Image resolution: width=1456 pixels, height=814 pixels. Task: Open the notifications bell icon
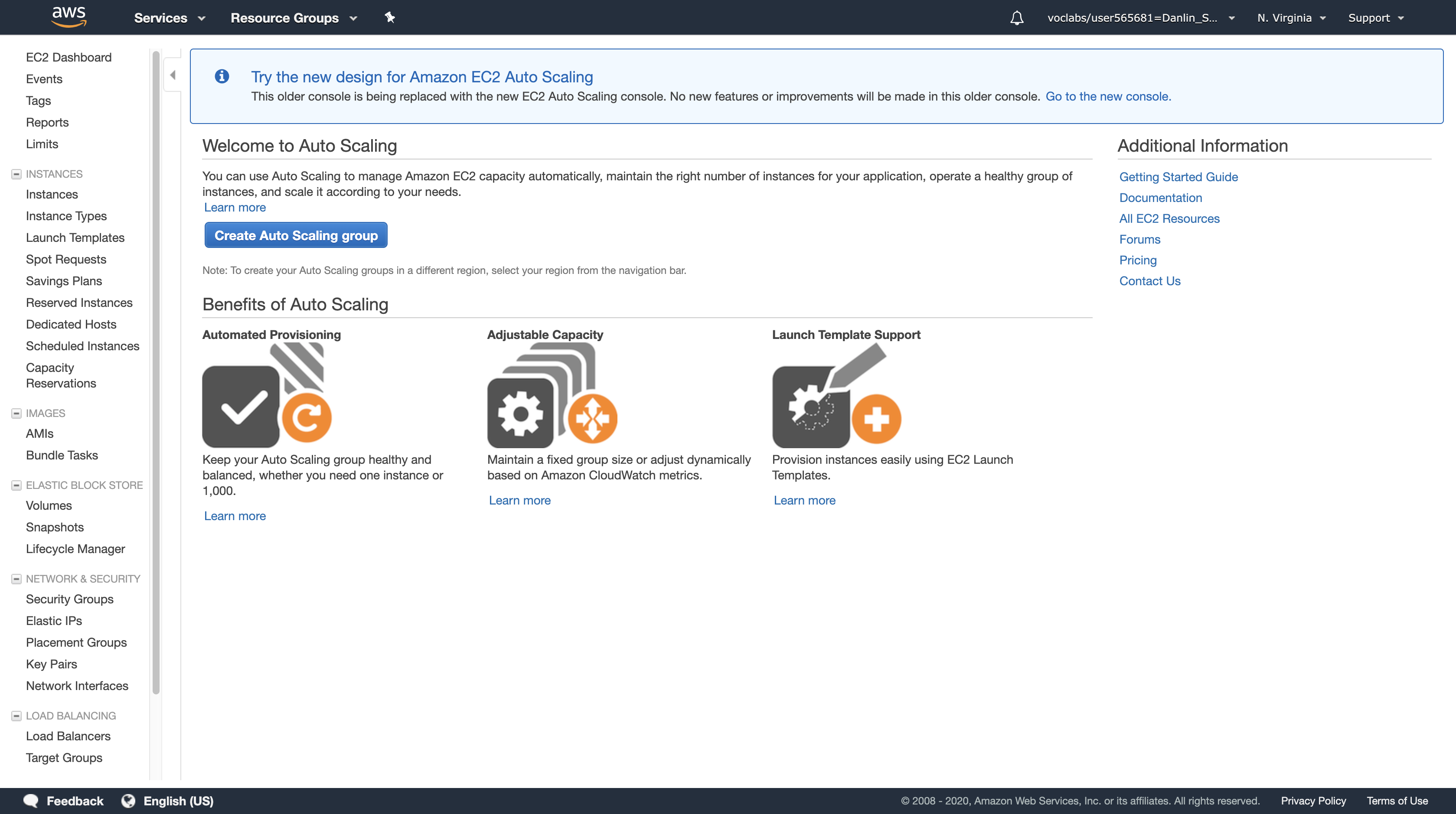(1016, 18)
